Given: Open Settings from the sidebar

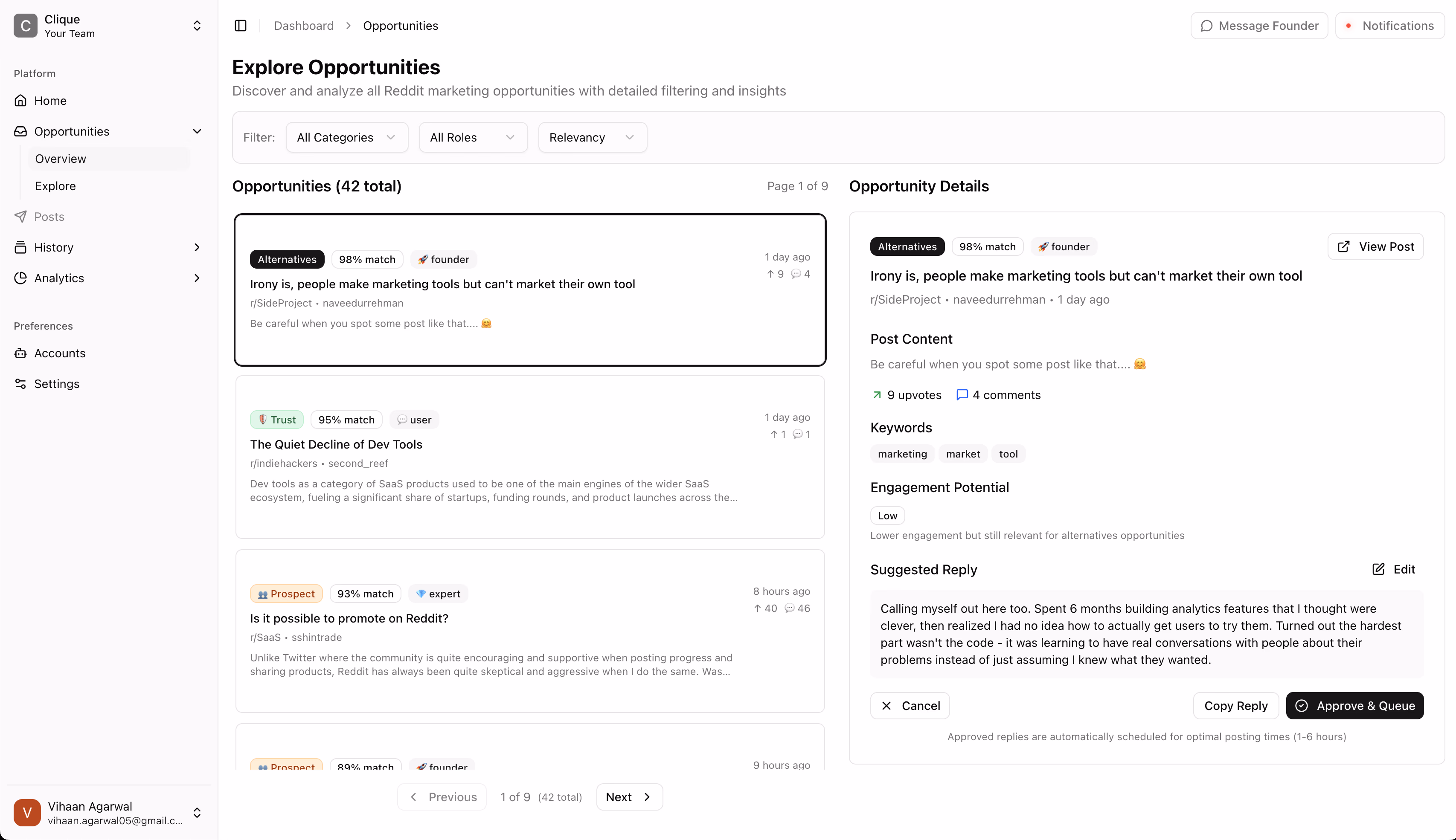Looking at the screenshot, I should [57, 384].
